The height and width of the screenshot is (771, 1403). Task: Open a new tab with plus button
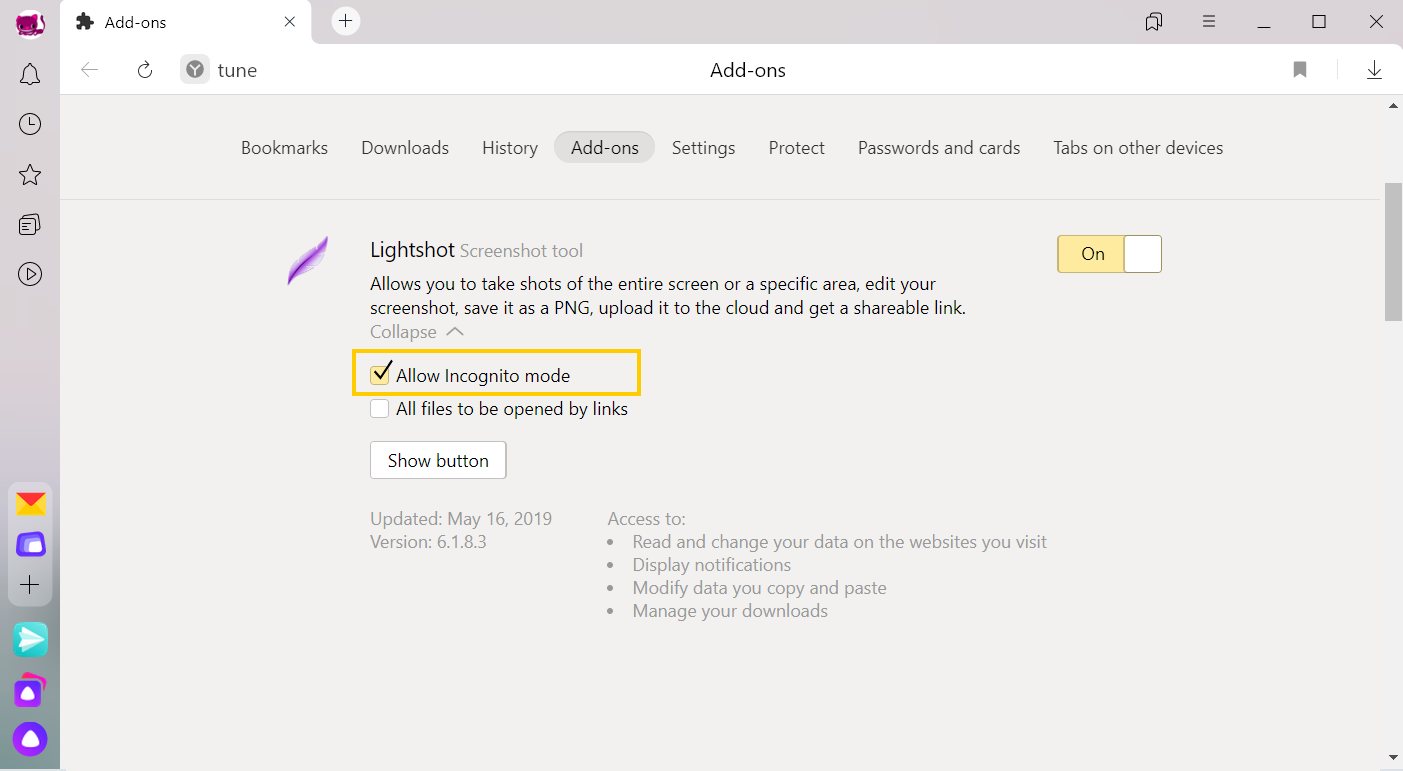click(346, 21)
